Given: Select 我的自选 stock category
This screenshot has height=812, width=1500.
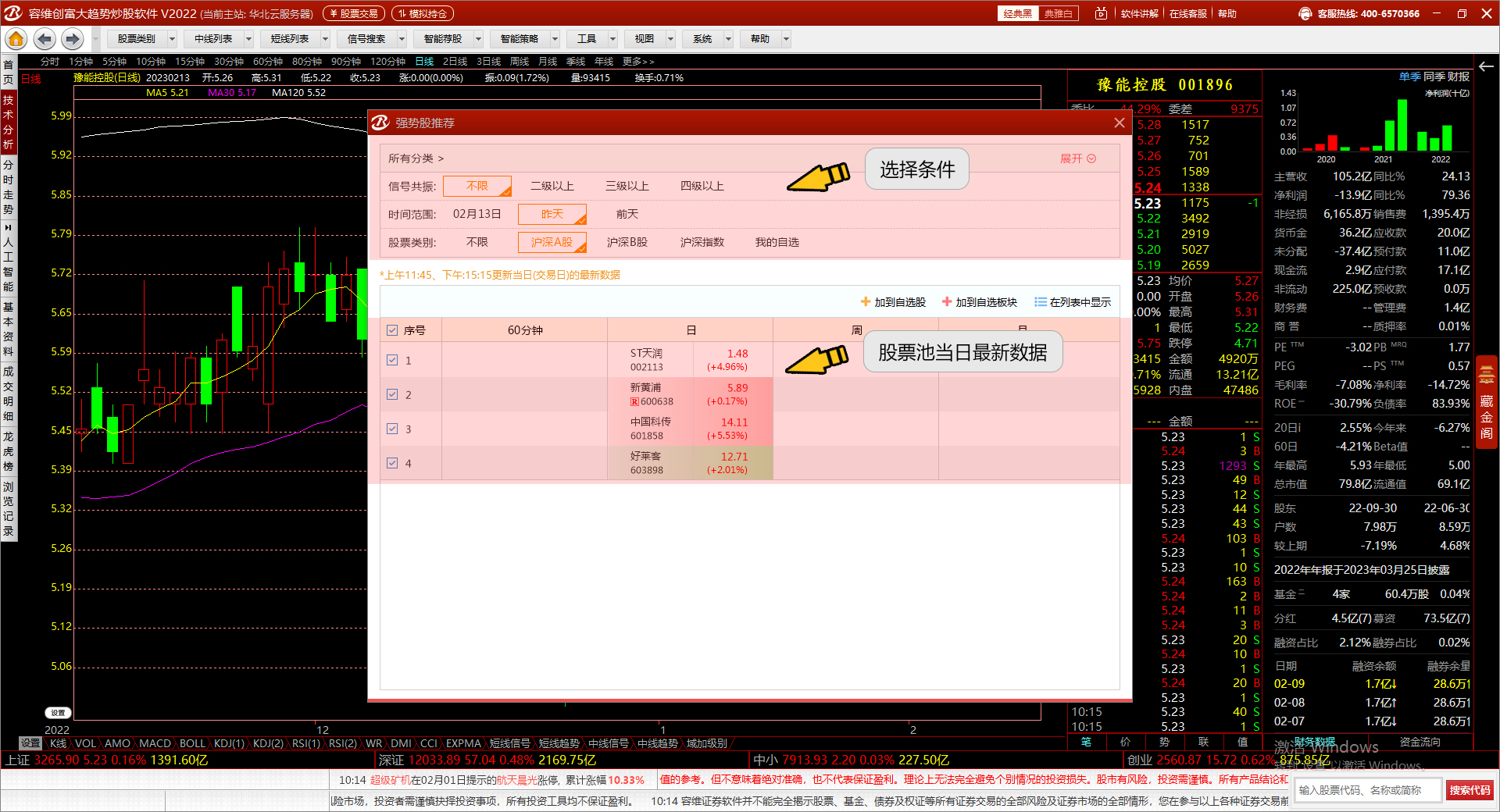Looking at the screenshot, I should point(777,242).
